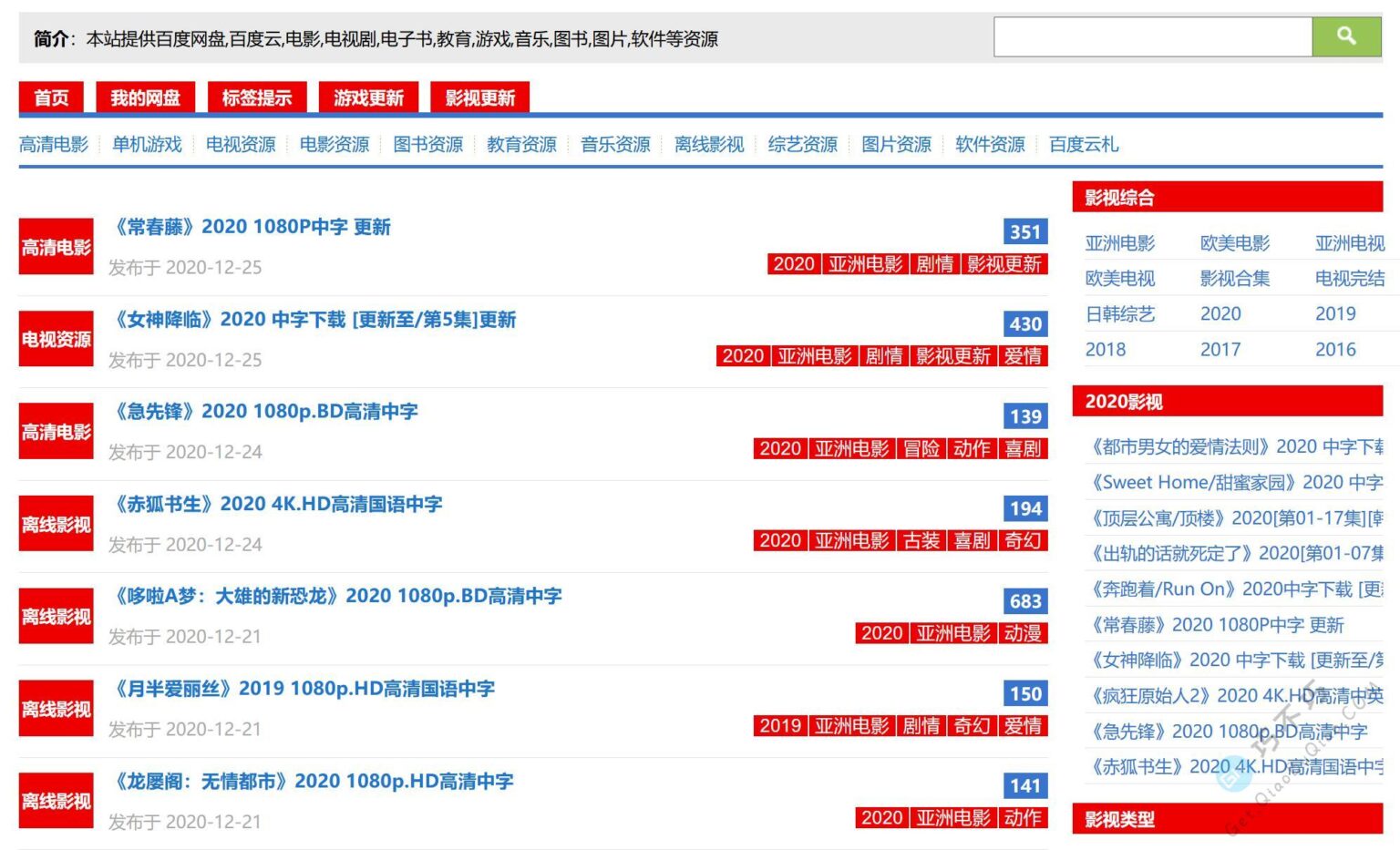Click the 2018 year link in the sidebar
Image resolution: width=1400 pixels, height=850 pixels.
[1104, 349]
